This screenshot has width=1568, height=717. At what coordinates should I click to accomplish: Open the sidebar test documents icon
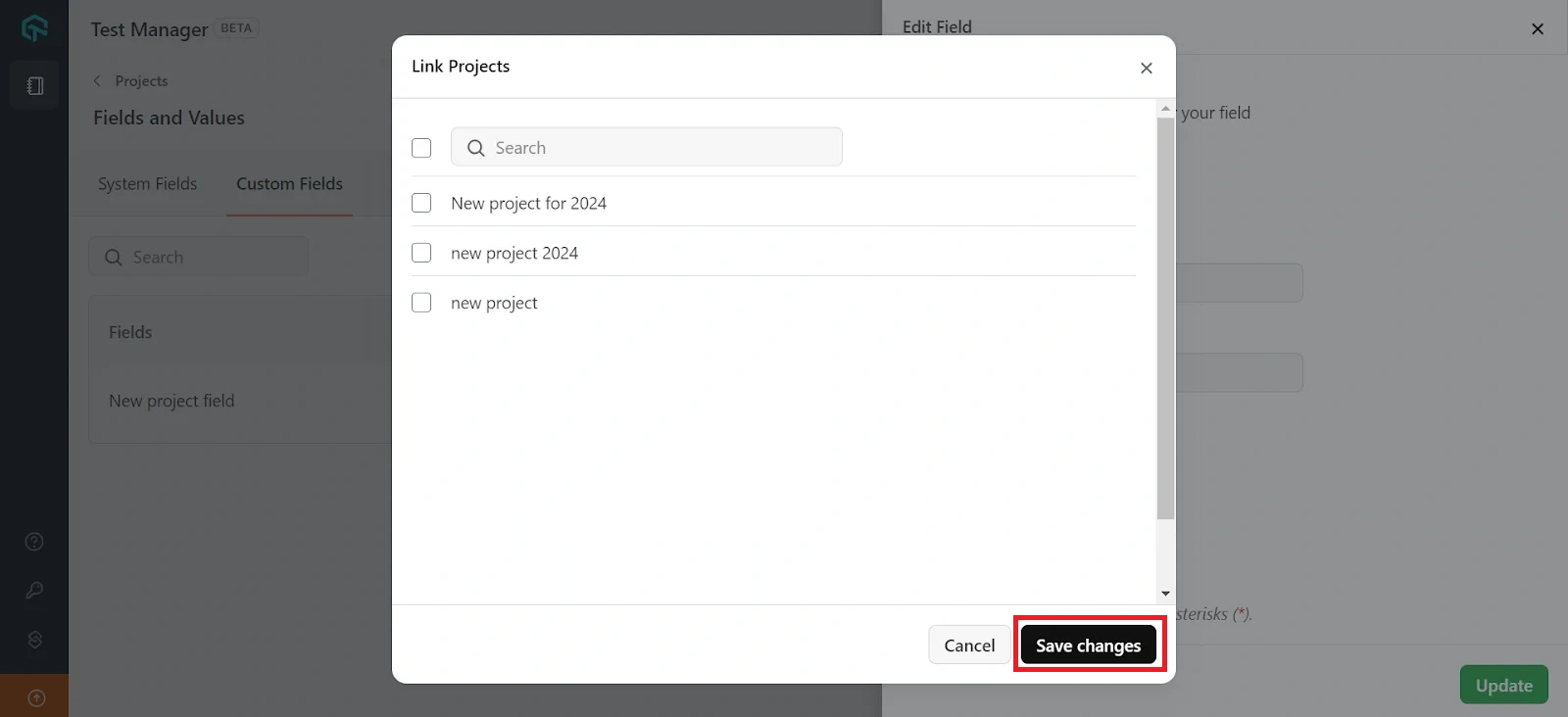pyautogui.click(x=34, y=86)
